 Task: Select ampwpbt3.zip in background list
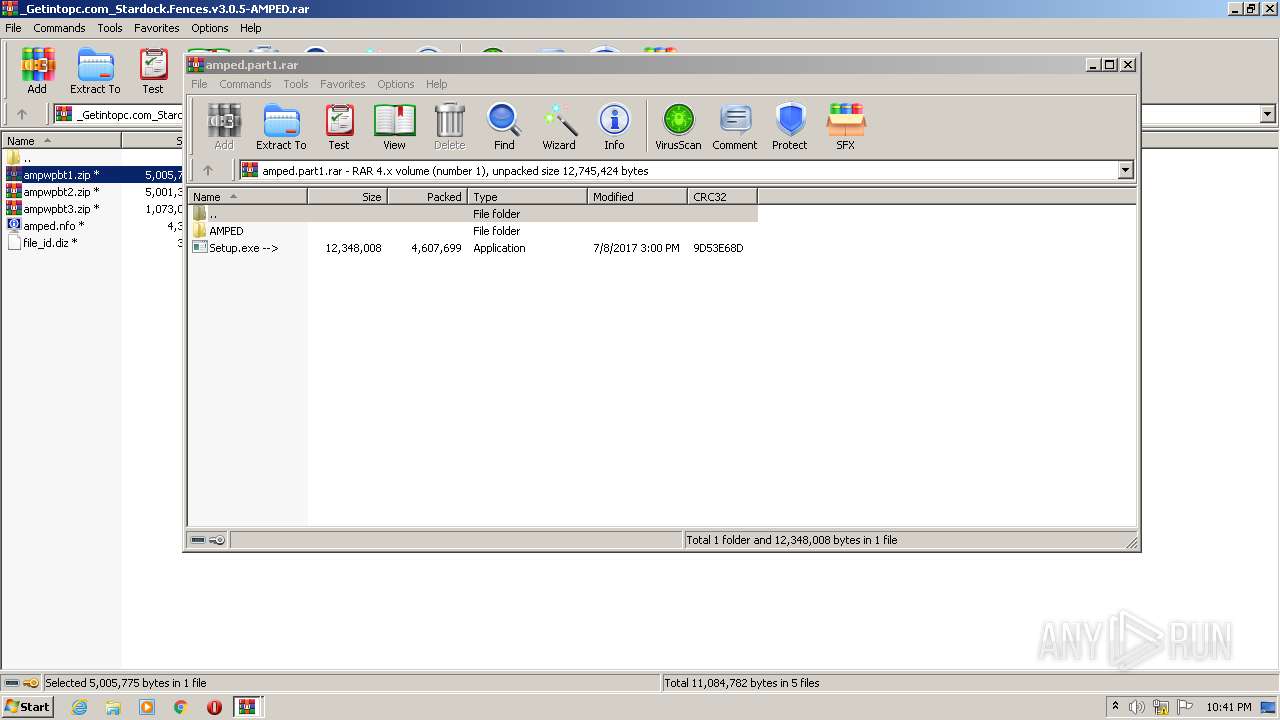pyautogui.click(x=93, y=209)
